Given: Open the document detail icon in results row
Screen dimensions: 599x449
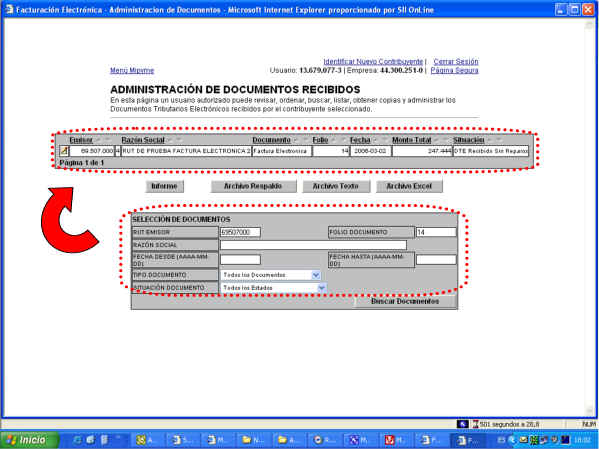Looking at the screenshot, I should coord(64,151).
